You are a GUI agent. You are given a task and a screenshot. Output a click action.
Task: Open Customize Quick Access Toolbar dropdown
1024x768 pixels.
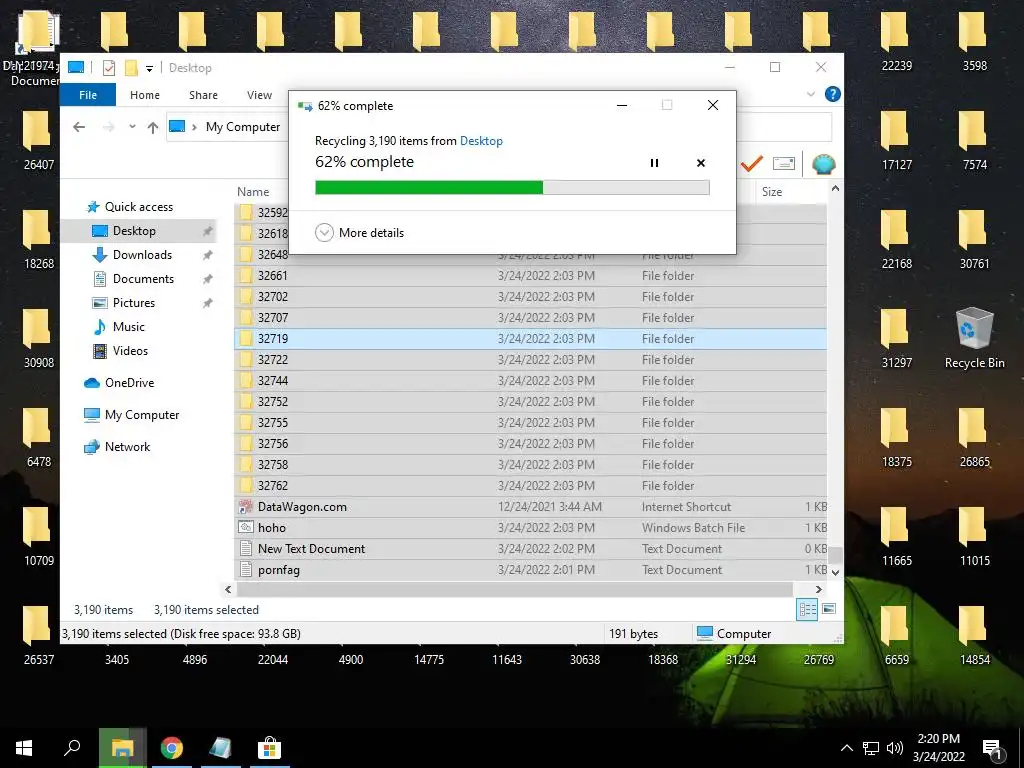point(150,68)
